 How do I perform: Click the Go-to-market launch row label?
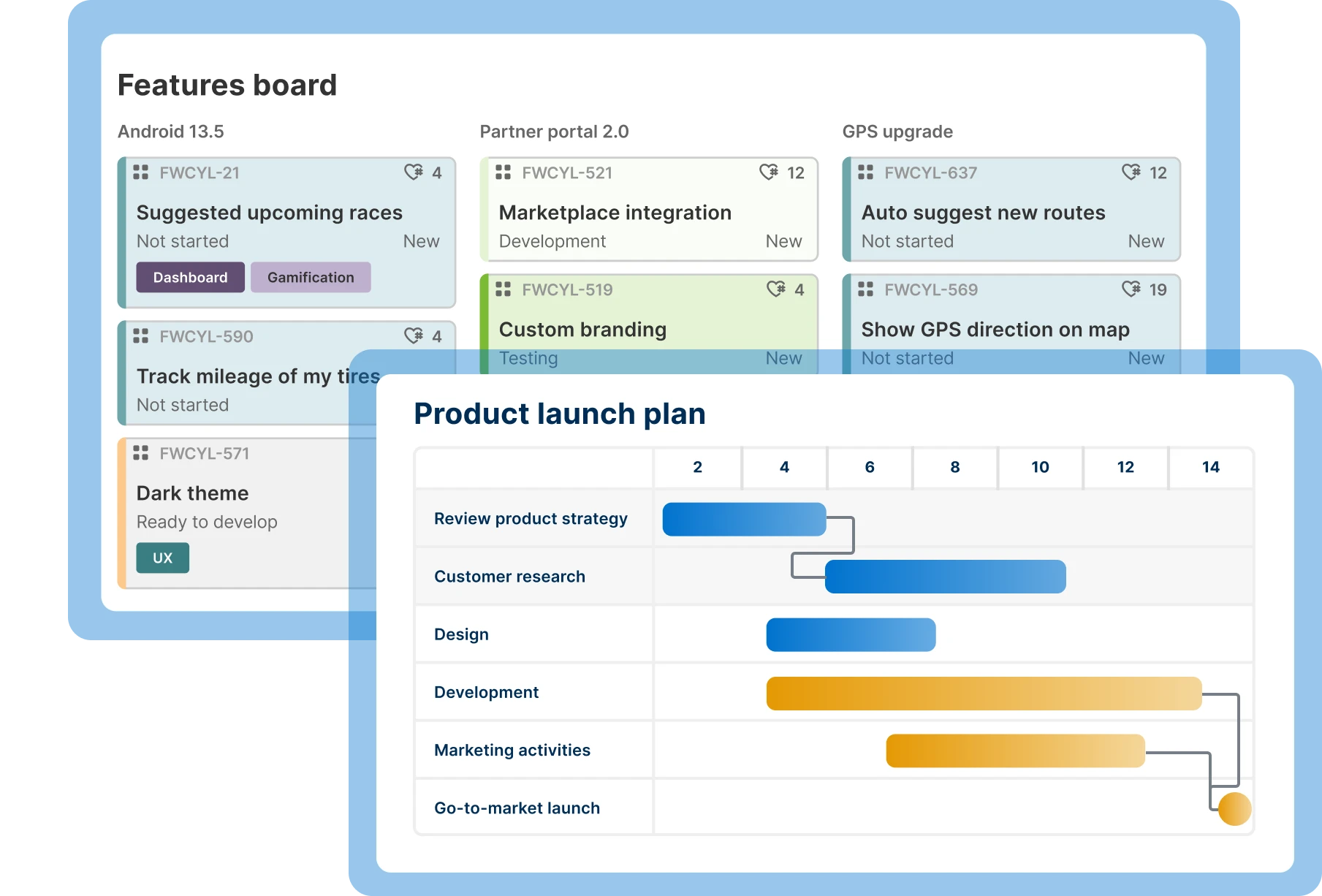pos(517,808)
